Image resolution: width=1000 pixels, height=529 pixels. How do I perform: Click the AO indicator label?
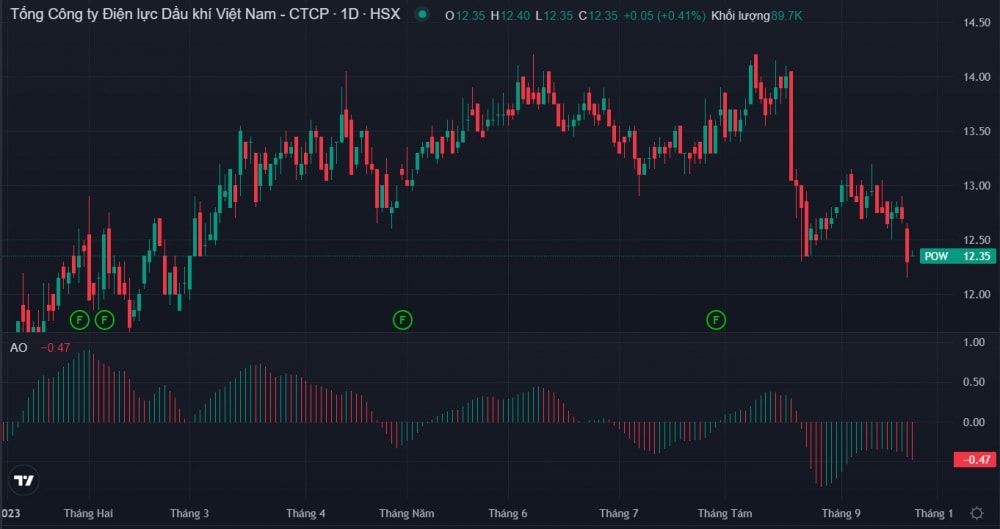tap(18, 348)
